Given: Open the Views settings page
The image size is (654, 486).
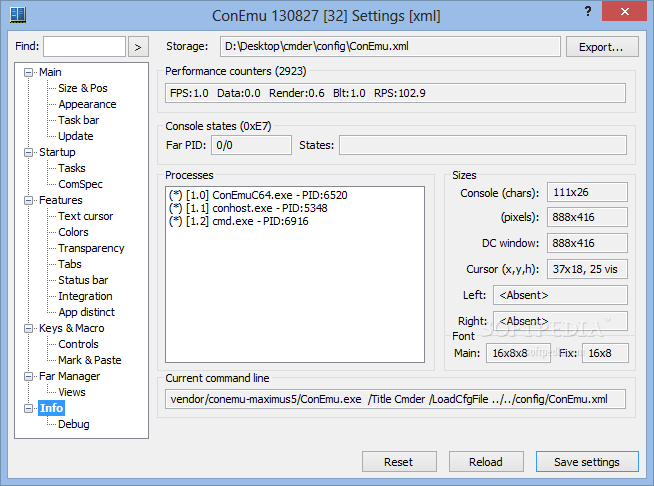Looking at the screenshot, I should 72,392.
